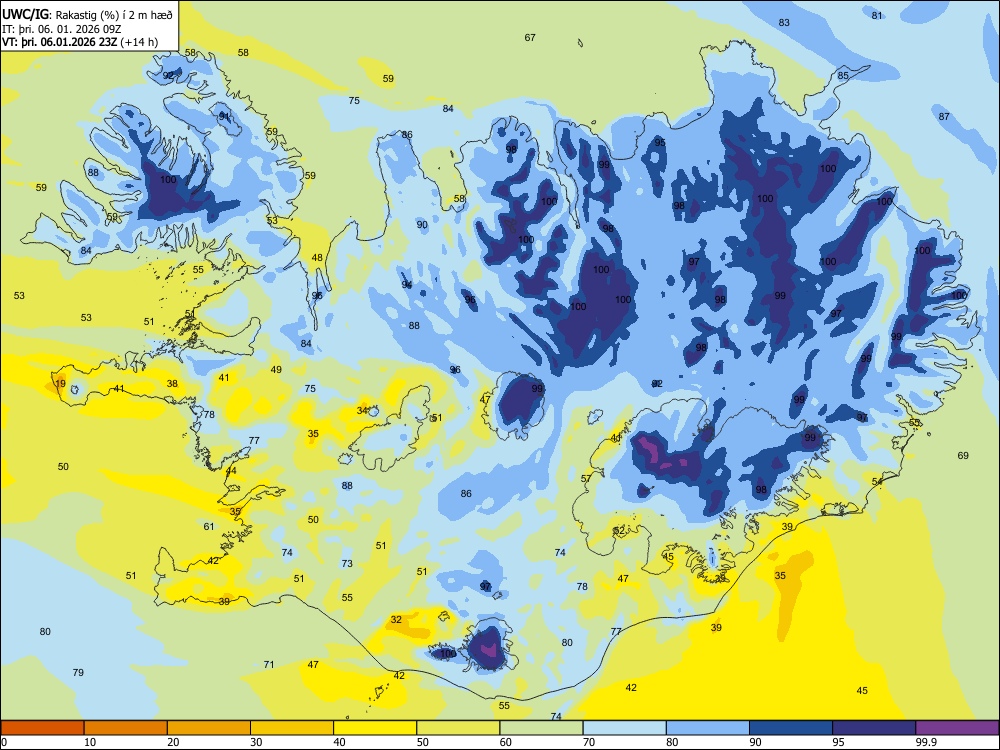
Task: Select the 30–40 golden legend swatch
Action: point(292,728)
